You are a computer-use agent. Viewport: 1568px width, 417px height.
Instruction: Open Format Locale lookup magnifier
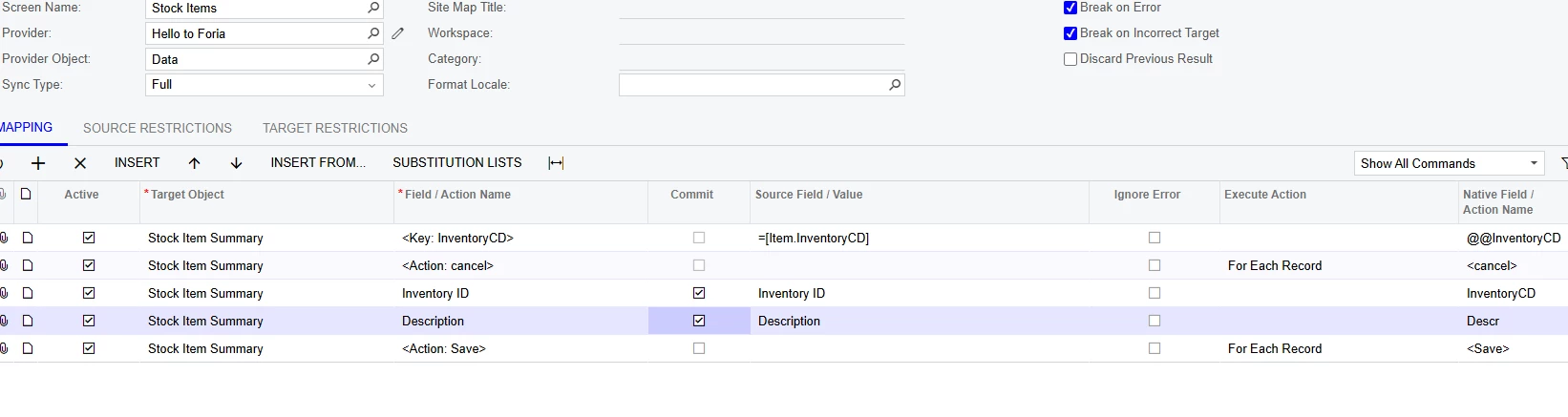click(895, 85)
